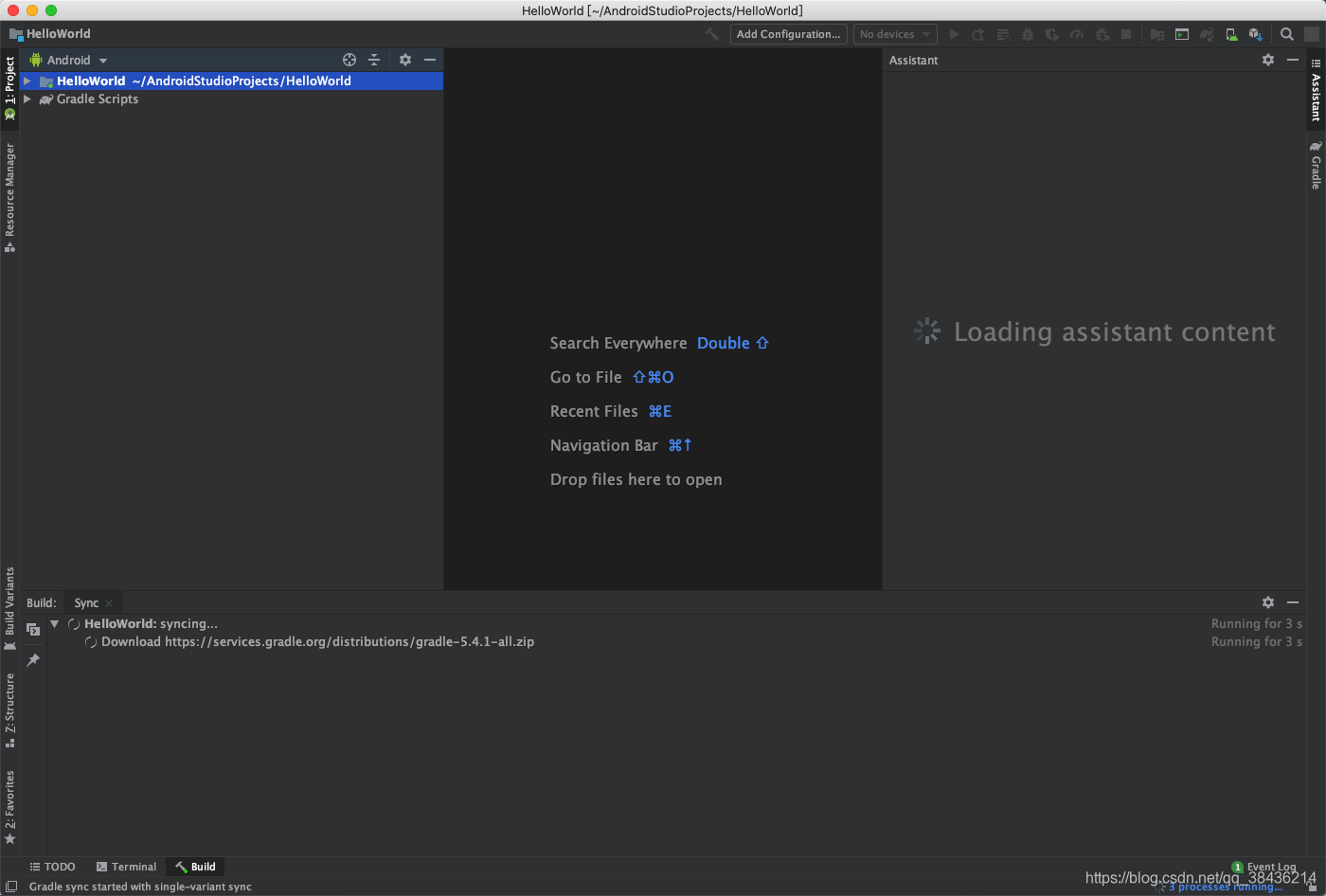This screenshot has width=1326, height=896.
Task: Open Project Structure from the toolbar
Action: coord(1157,34)
